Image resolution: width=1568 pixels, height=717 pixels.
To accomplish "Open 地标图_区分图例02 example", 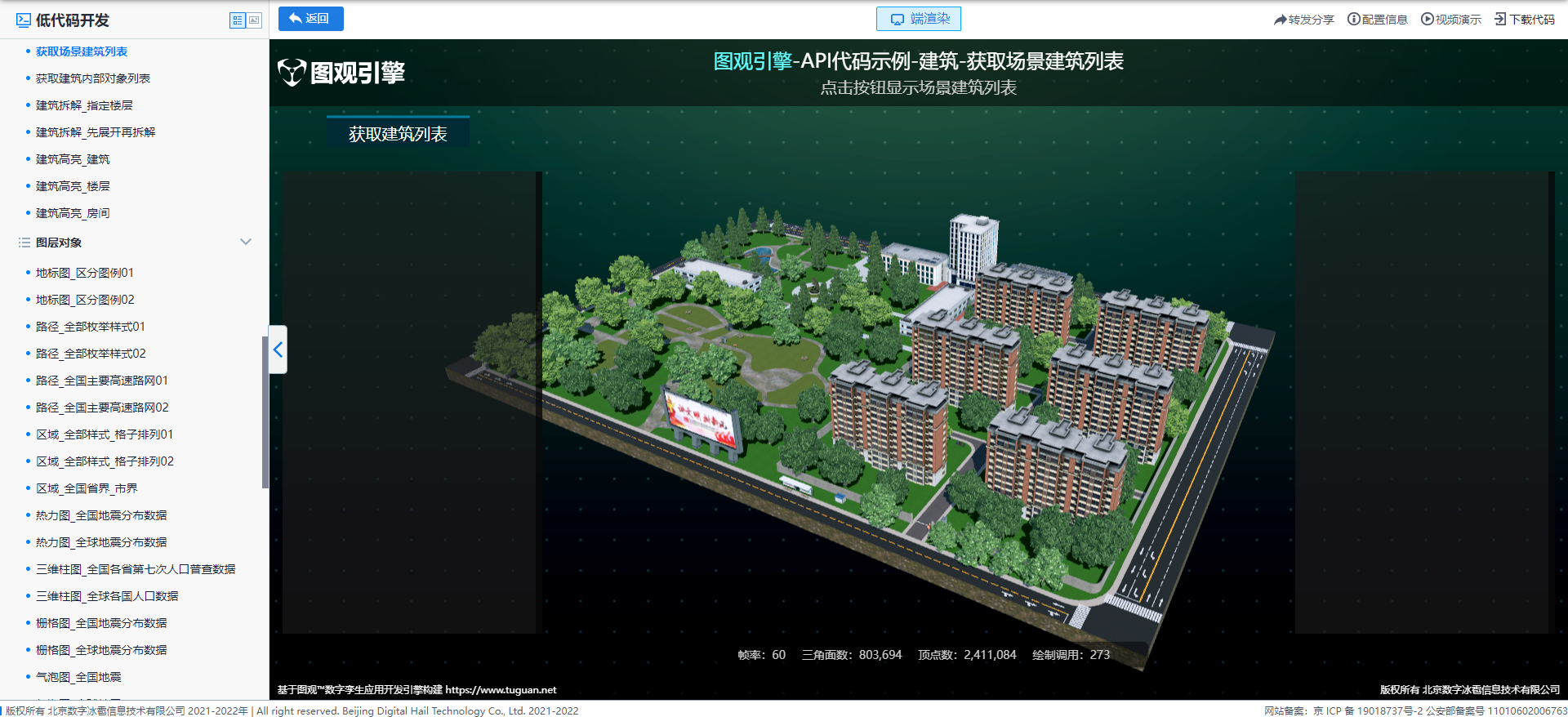I will [85, 300].
